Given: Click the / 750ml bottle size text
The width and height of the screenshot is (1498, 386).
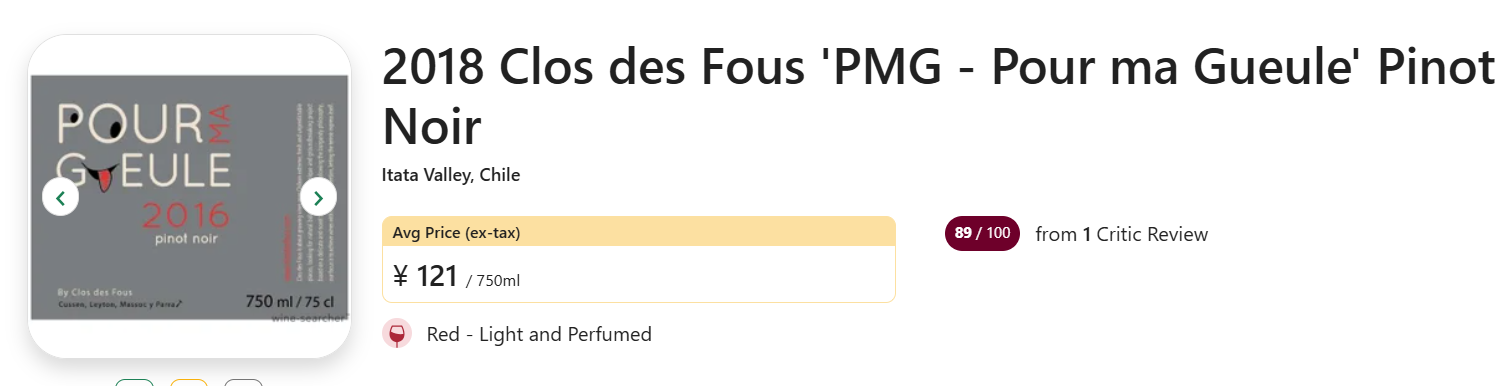Looking at the screenshot, I should pos(493,281).
